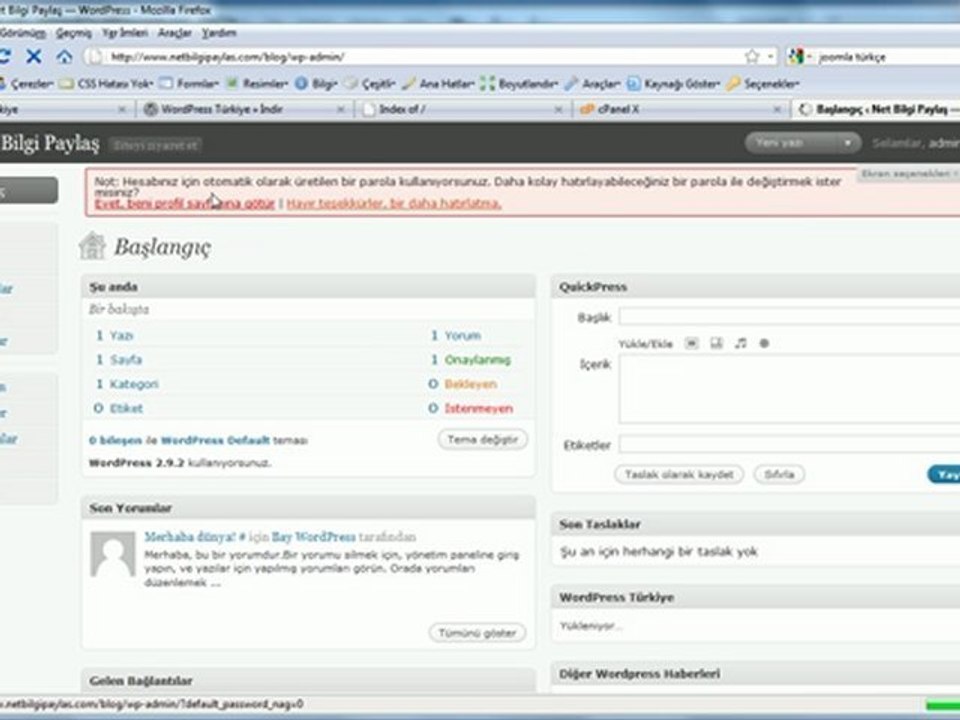Open the Kategori count link

[x=134, y=384]
